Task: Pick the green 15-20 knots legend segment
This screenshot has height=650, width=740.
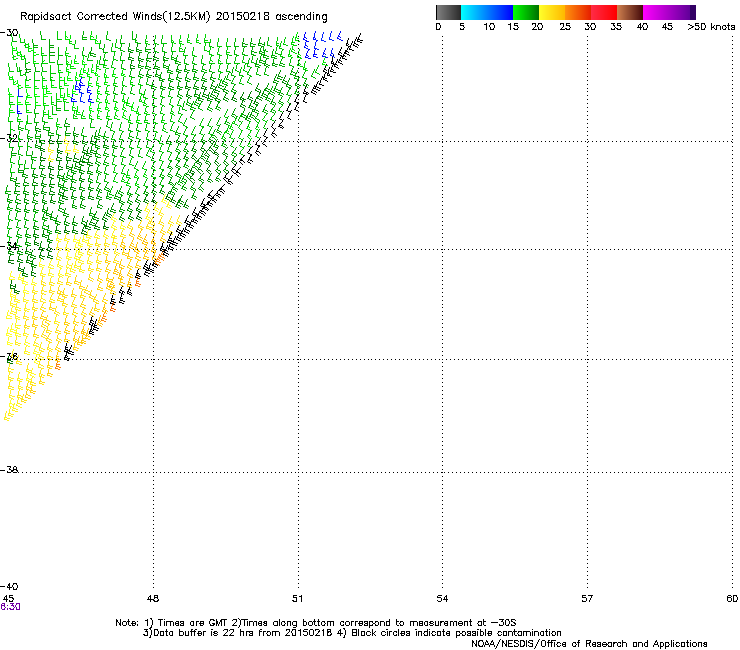Action: pyautogui.click(x=526, y=12)
